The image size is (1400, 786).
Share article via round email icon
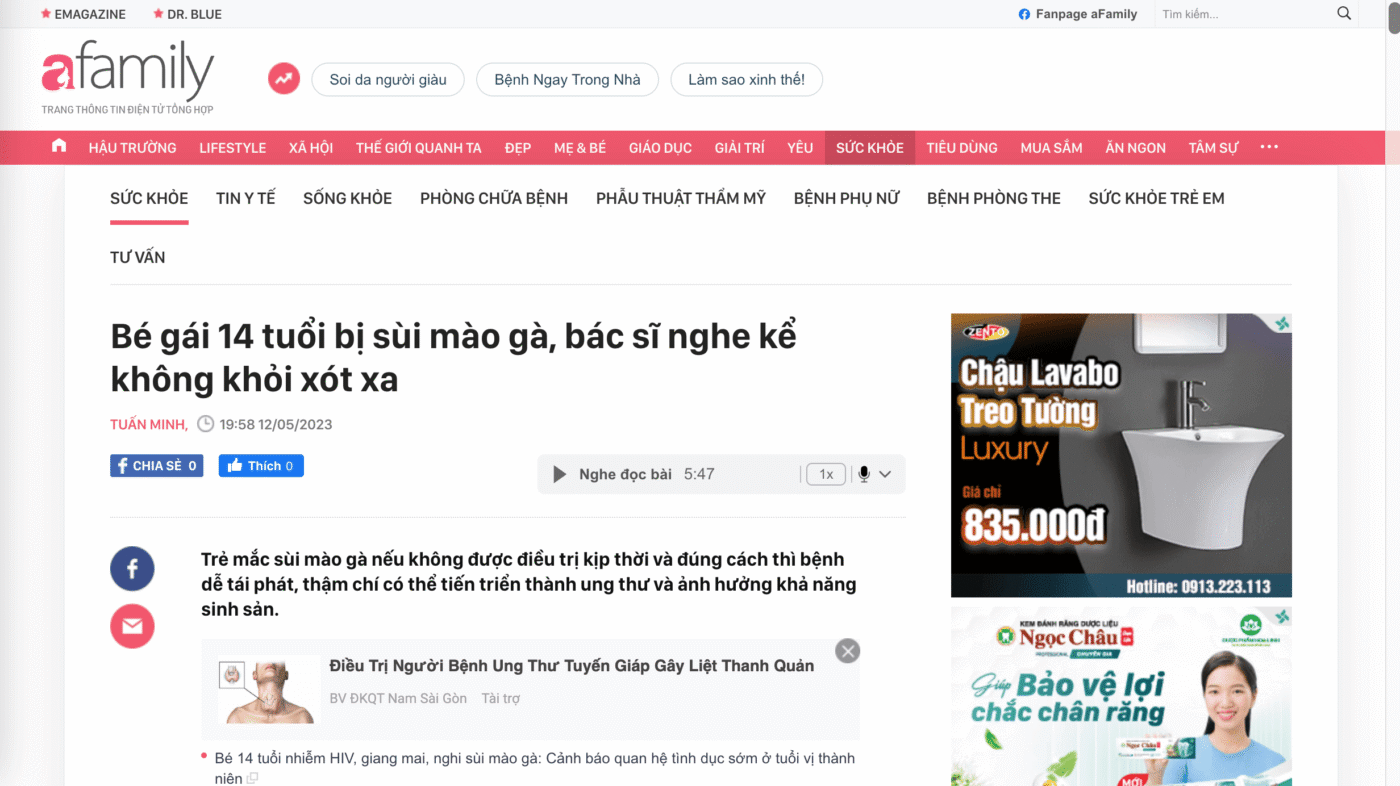point(132,627)
